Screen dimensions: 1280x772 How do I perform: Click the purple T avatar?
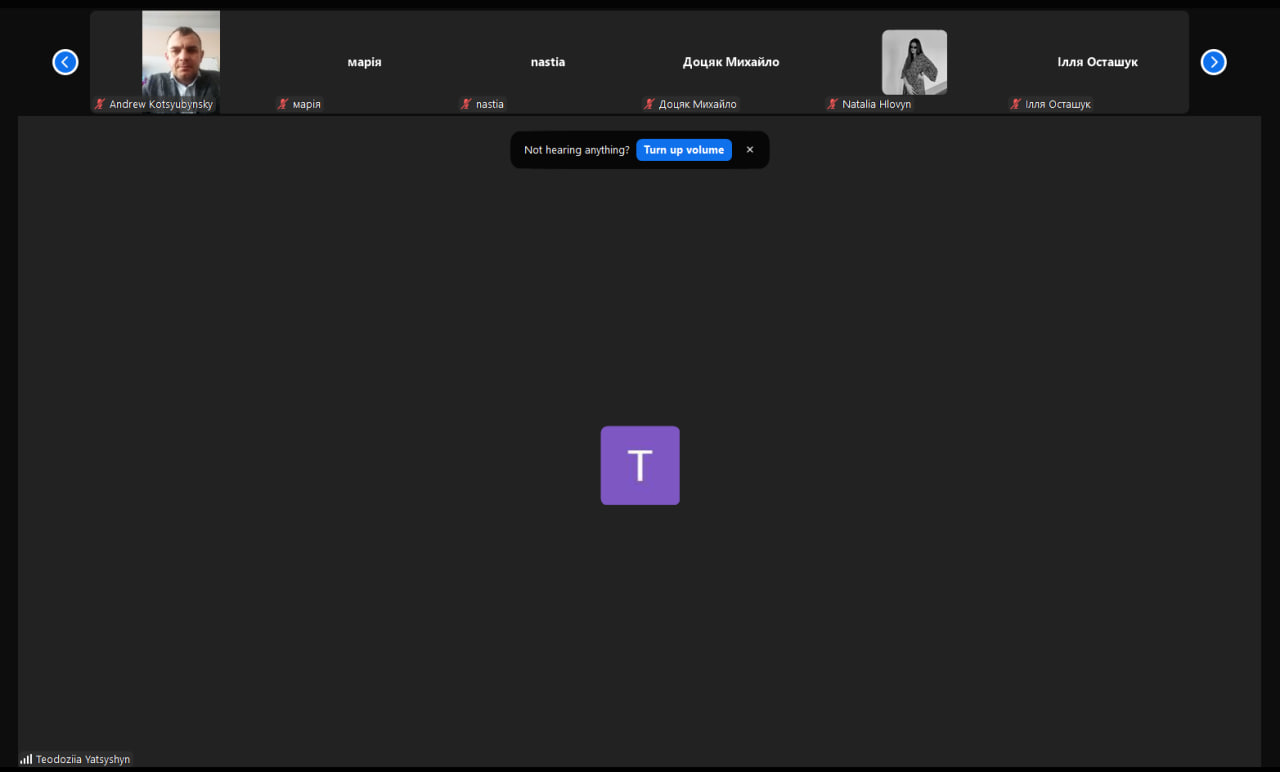[640, 465]
